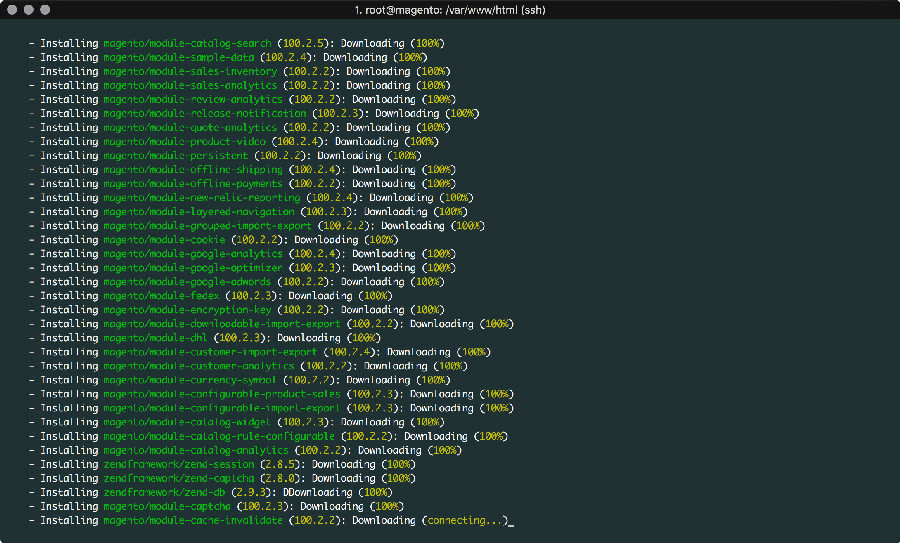Select the magento/module-customer-analytics package name
Viewport: 900px width, 543px height.
click(199, 366)
